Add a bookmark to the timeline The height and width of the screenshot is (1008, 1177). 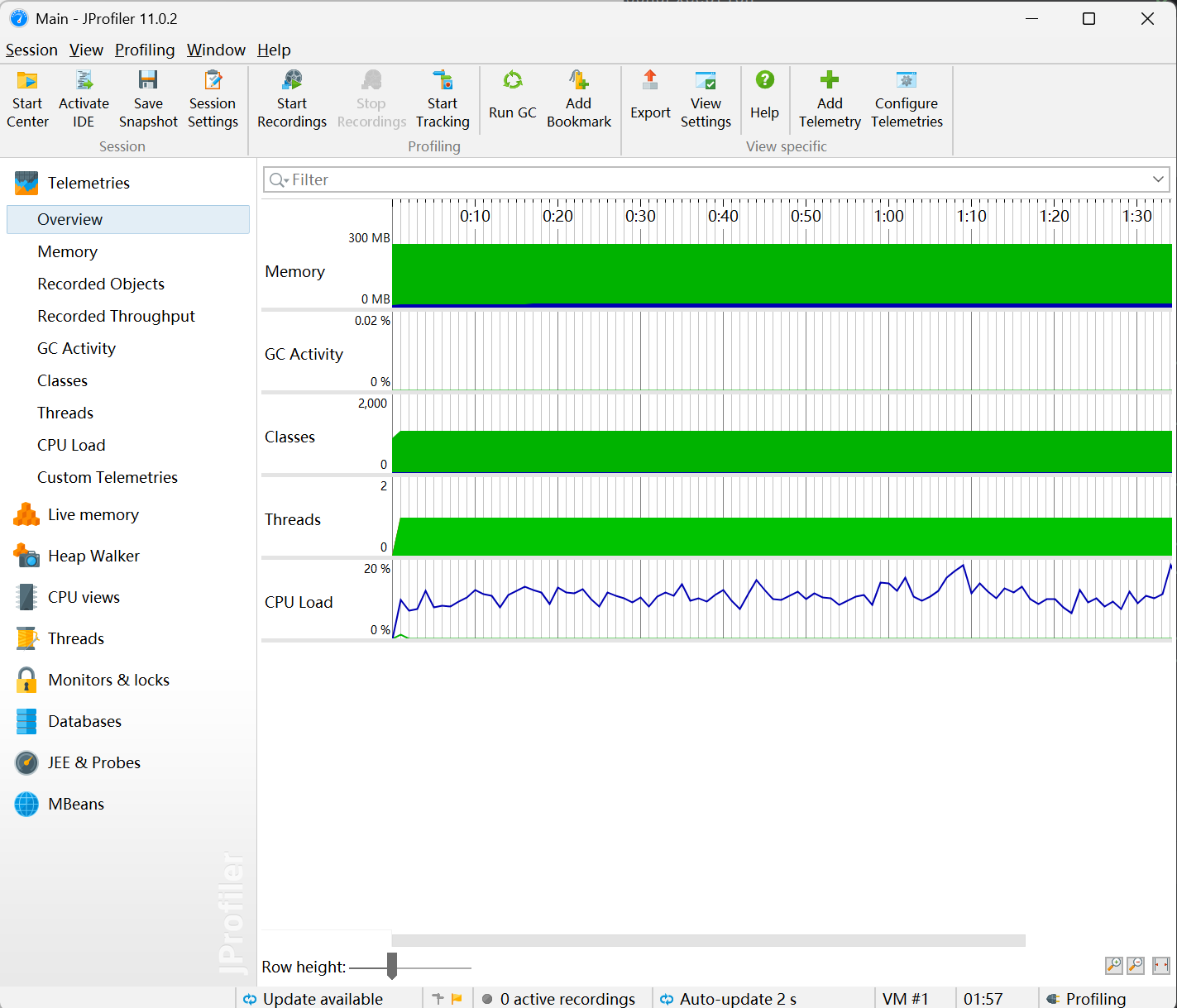coord(578,100)
